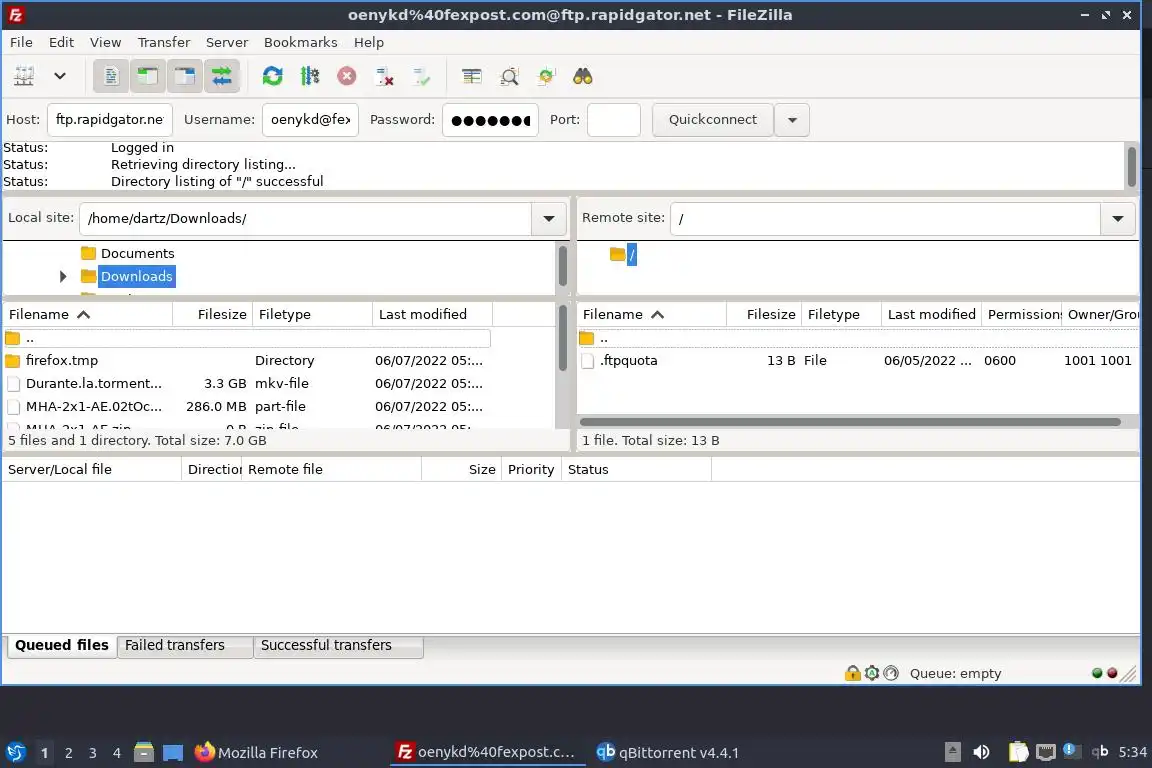Select MHA-2x1-AE.02tOc part-file

tap(247, 406)
